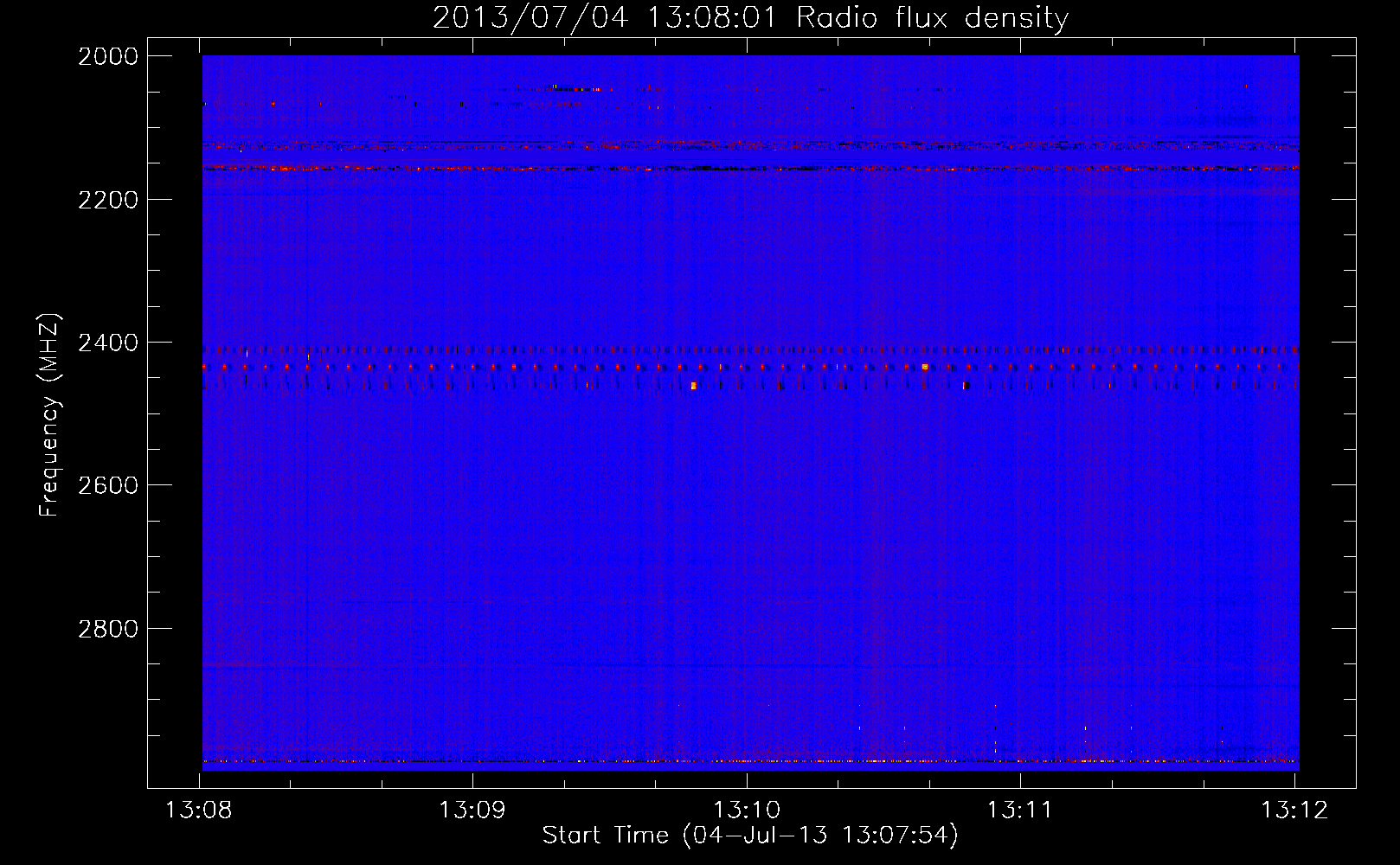Click the 2800 frequency tick label

pos(108,628)
